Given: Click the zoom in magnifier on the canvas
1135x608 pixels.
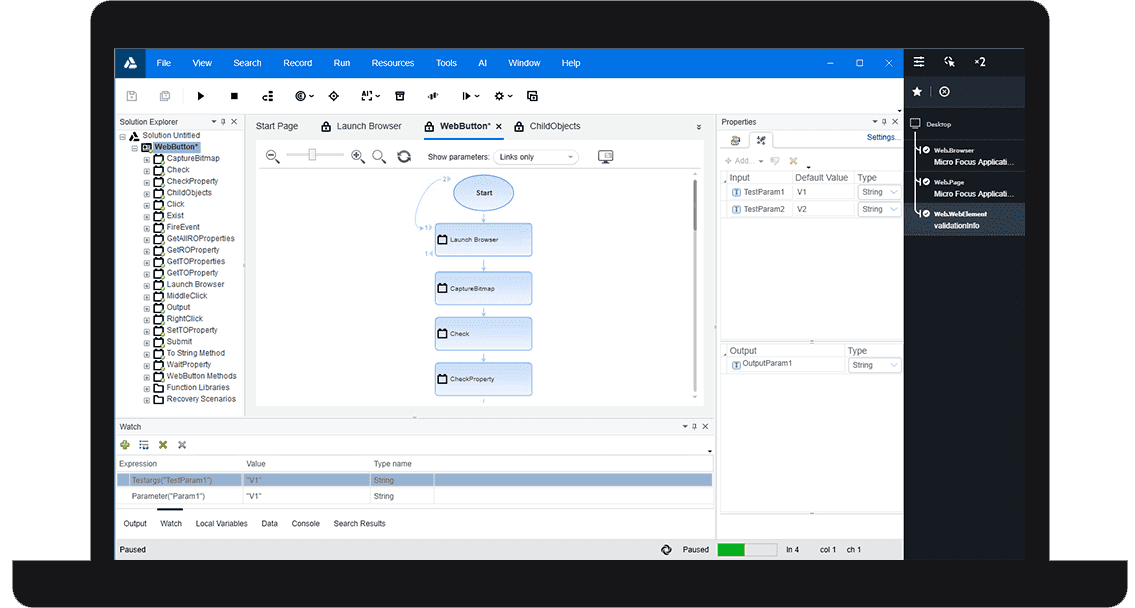Looking at the screenshot, I should click(x=358, y=156).
